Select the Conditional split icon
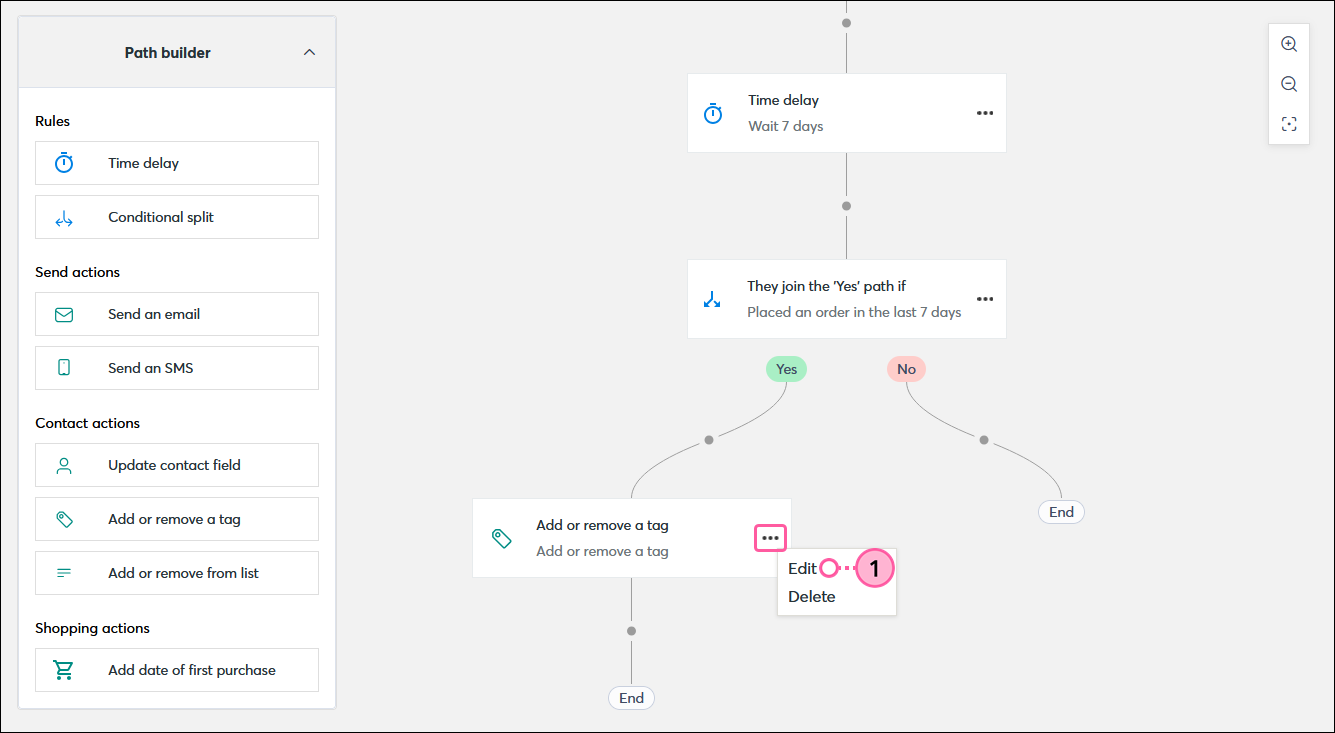 coord(65,216)
